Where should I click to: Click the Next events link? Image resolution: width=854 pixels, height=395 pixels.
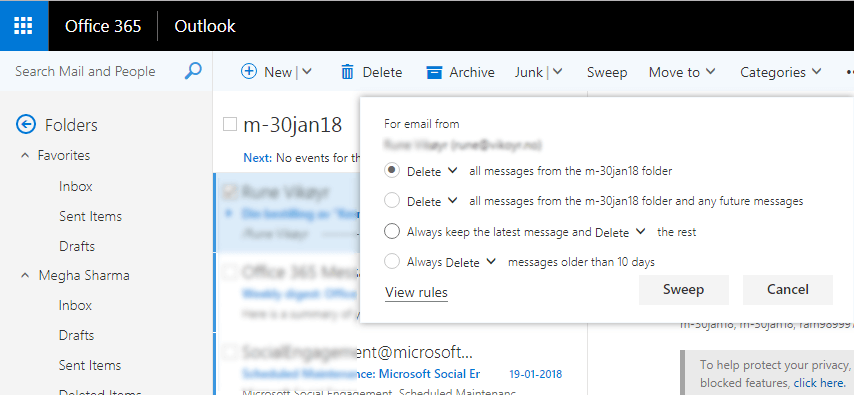pyautogui.click(x=257, y=159)
